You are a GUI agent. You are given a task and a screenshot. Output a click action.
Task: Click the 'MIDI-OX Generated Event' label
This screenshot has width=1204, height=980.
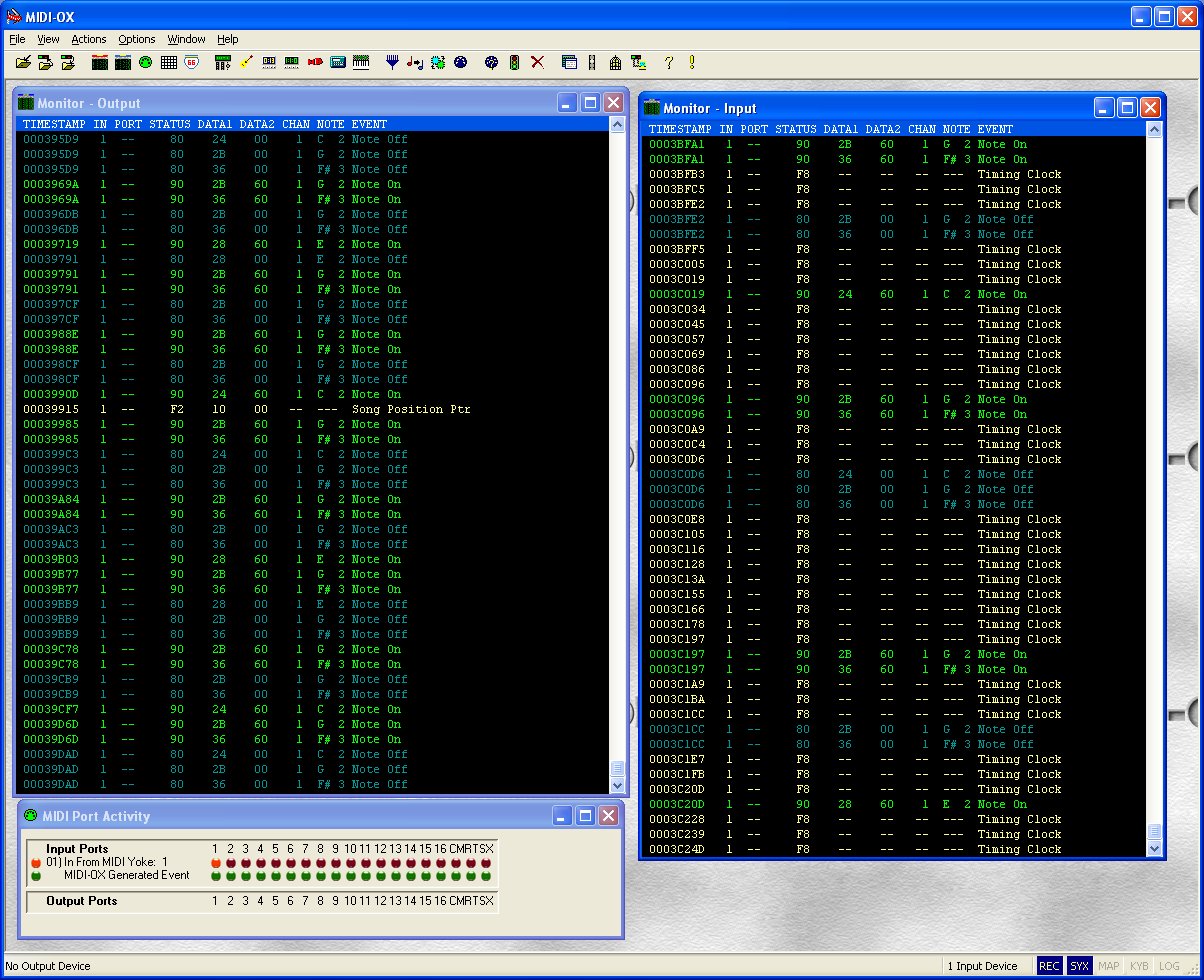126,875
